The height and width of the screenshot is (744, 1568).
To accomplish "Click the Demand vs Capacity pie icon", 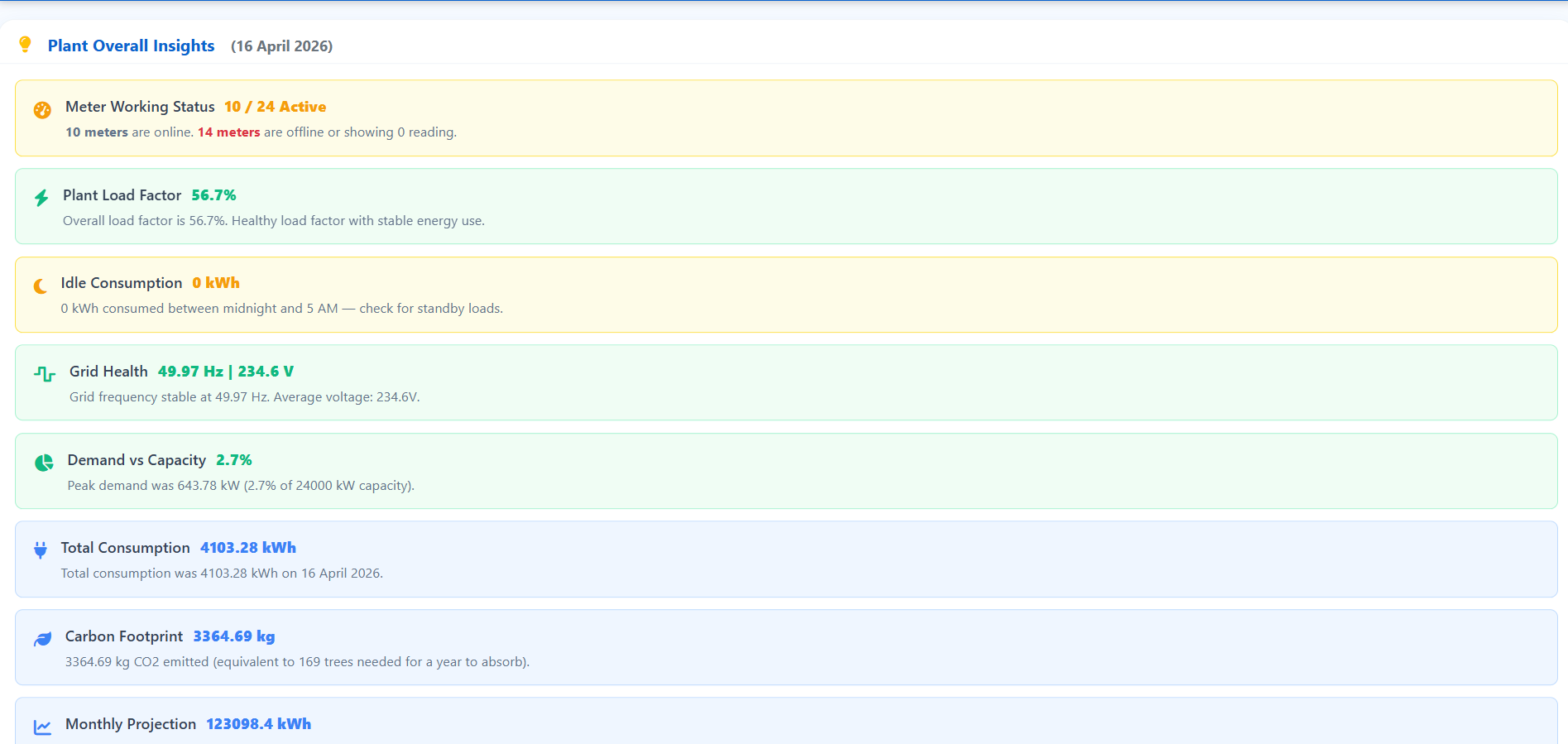I will [44, 463].
